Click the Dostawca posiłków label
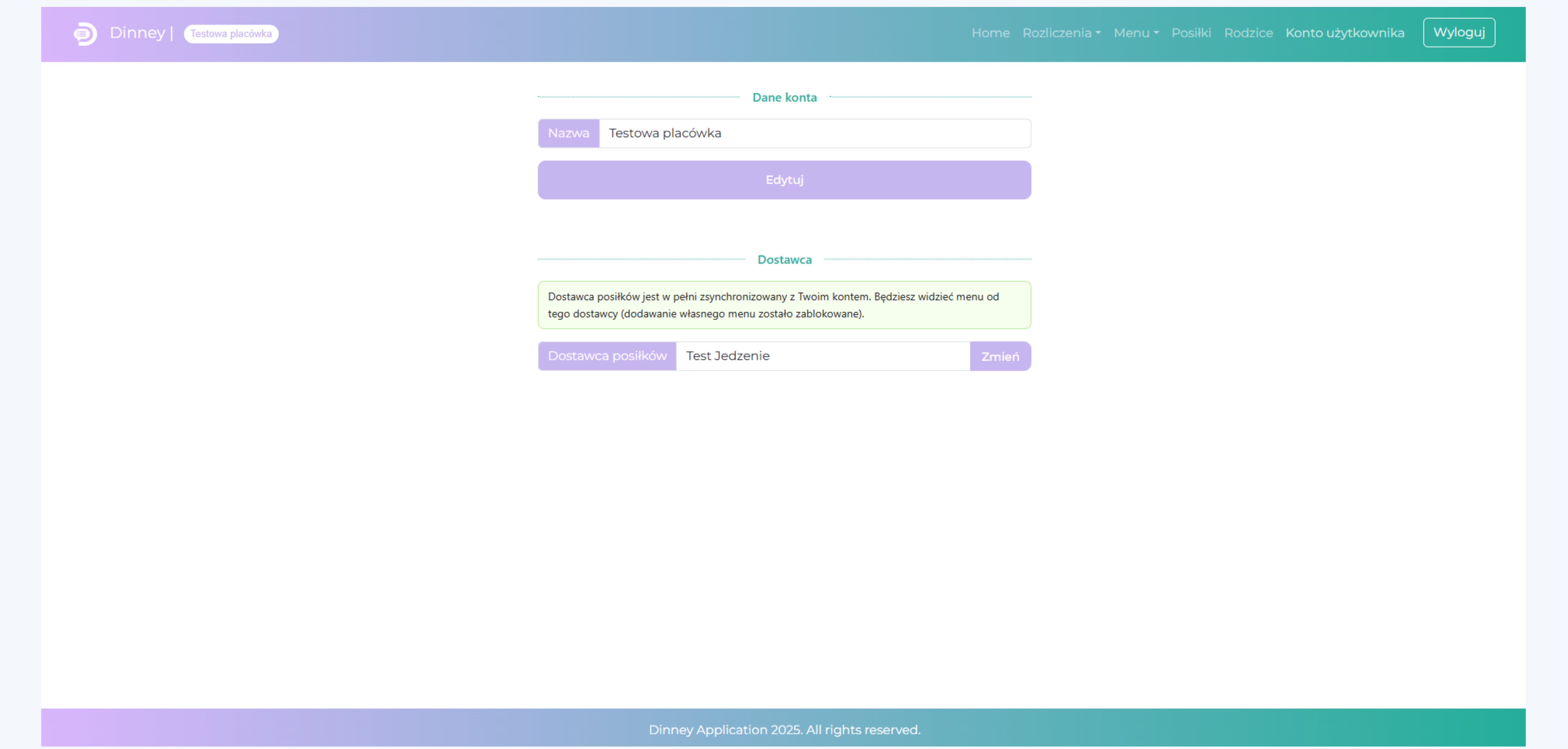The image size is (1568, 749). coord(607,356)
